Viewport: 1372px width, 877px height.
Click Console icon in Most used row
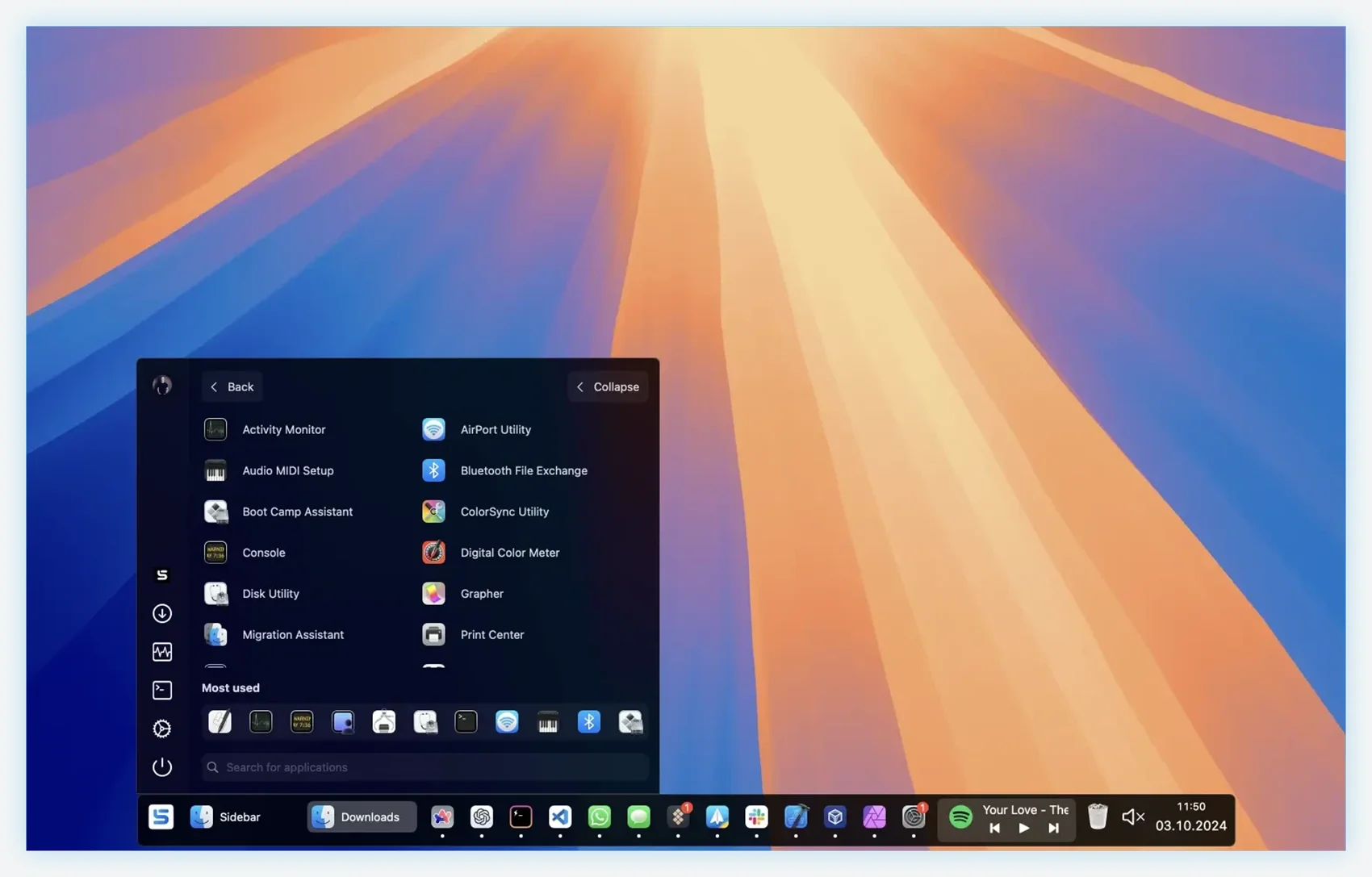pyautogui.click(x=302, y=722)
